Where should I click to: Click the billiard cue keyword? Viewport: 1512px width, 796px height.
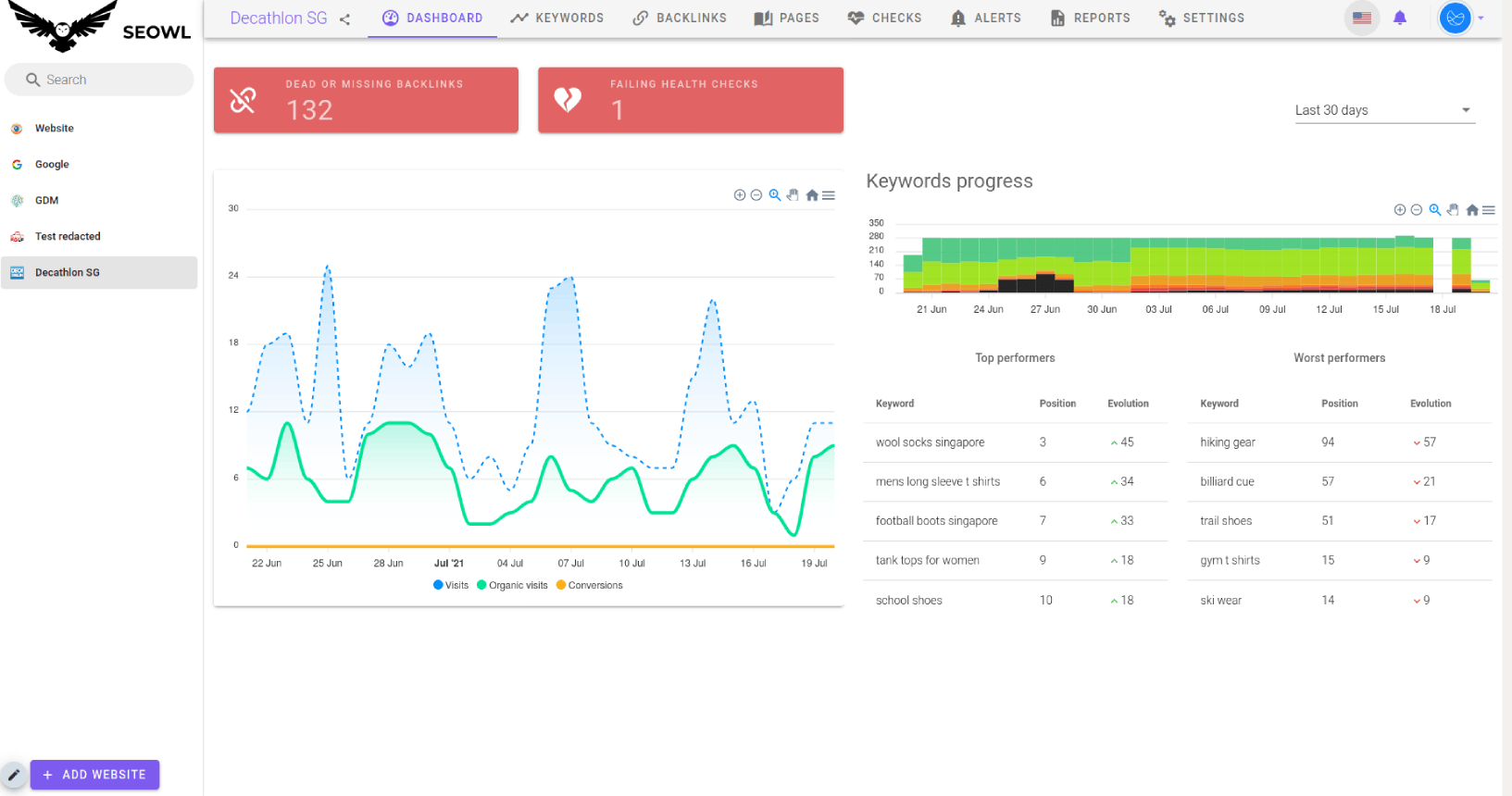pyautogui.click(x=1227, y=482)
